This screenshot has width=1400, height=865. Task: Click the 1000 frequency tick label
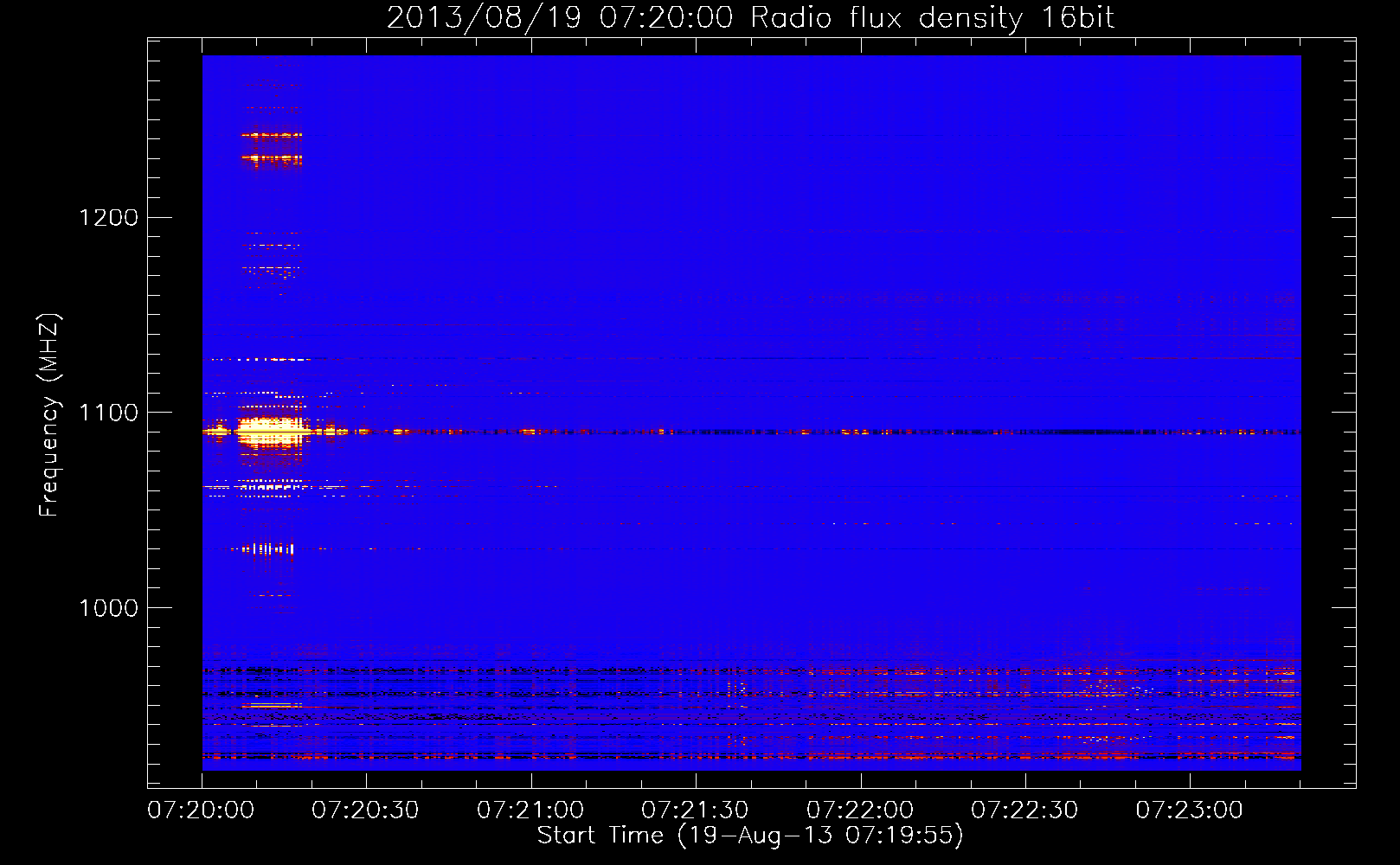pos(109,608)
